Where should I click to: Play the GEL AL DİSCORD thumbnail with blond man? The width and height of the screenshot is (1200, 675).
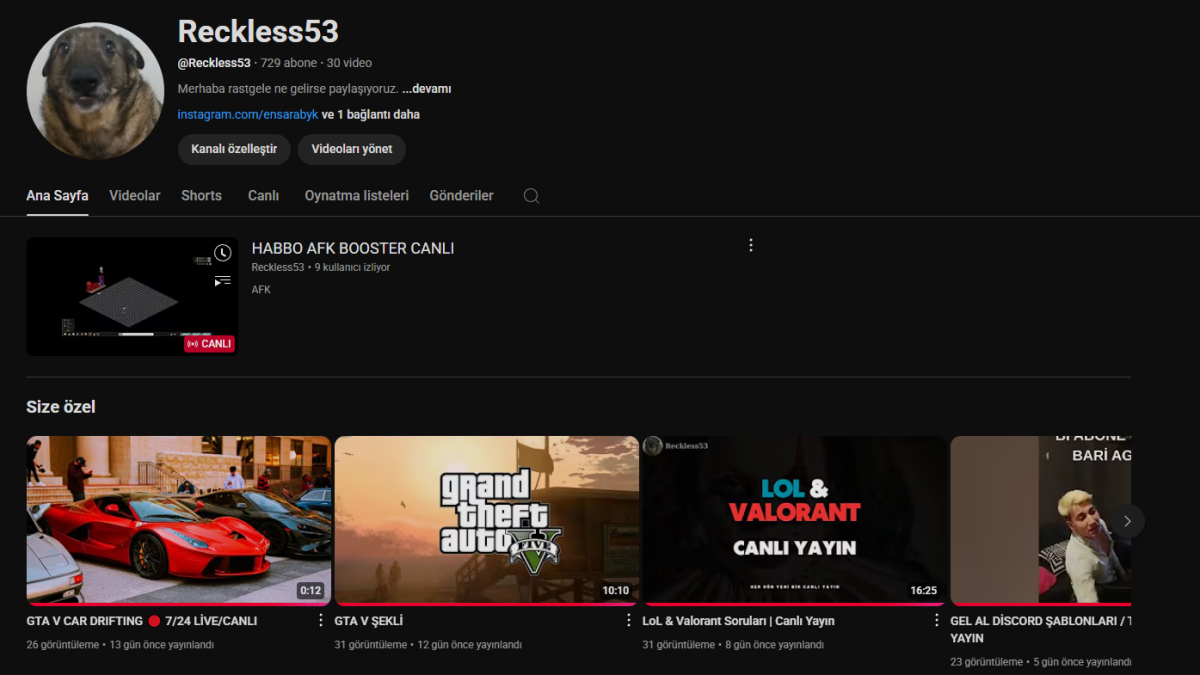pyautogui.click(x=1040, y=521)
